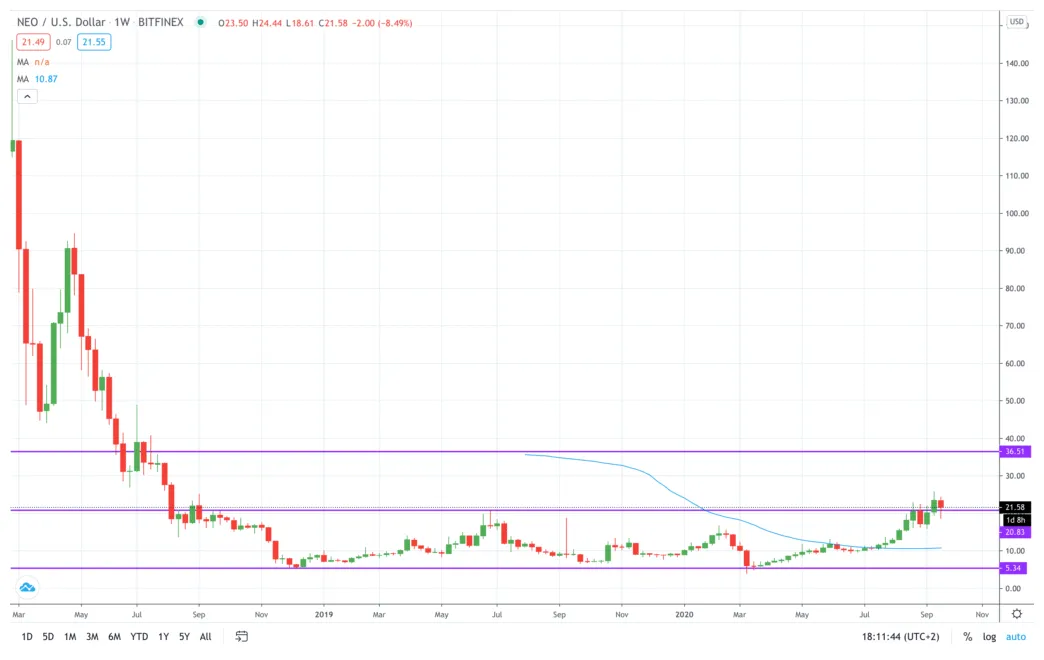Switch to the YTD date range
Image resolution: width=1044 pixels, height=660 pixels.
[x=137, y=636]
